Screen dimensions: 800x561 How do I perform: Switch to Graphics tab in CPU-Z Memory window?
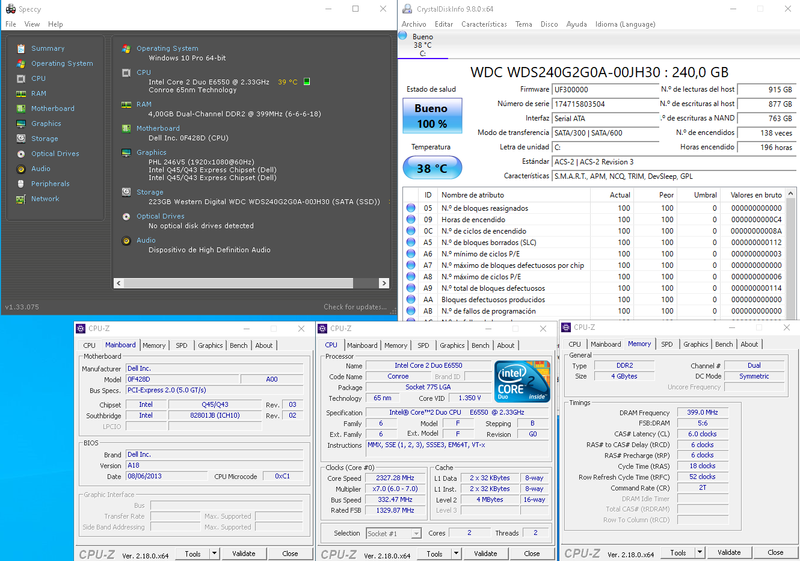tap(695, 344)
